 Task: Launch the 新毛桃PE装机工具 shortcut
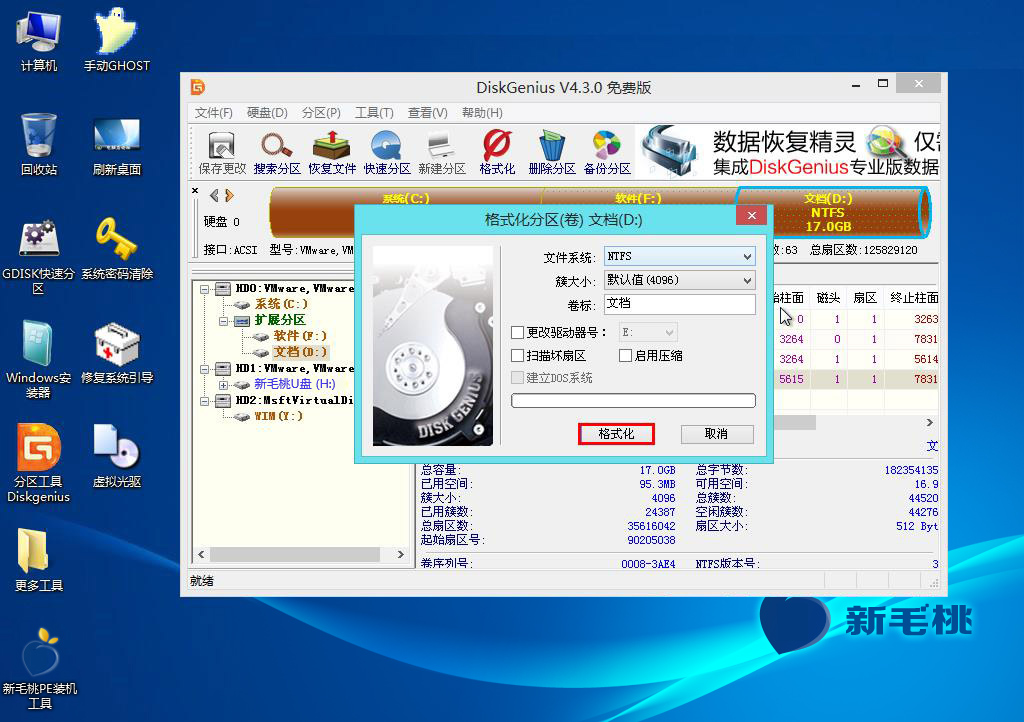pos(39,669)
